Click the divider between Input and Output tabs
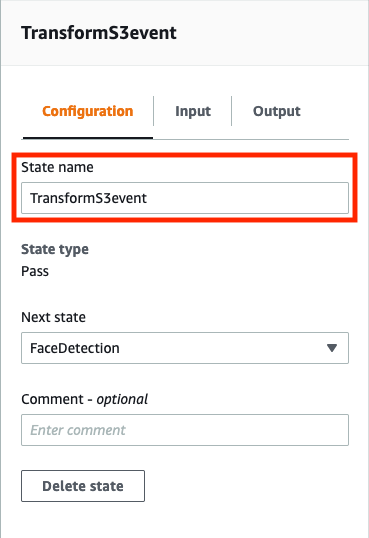This screenshot has height=538, width=369. (232, 111)
